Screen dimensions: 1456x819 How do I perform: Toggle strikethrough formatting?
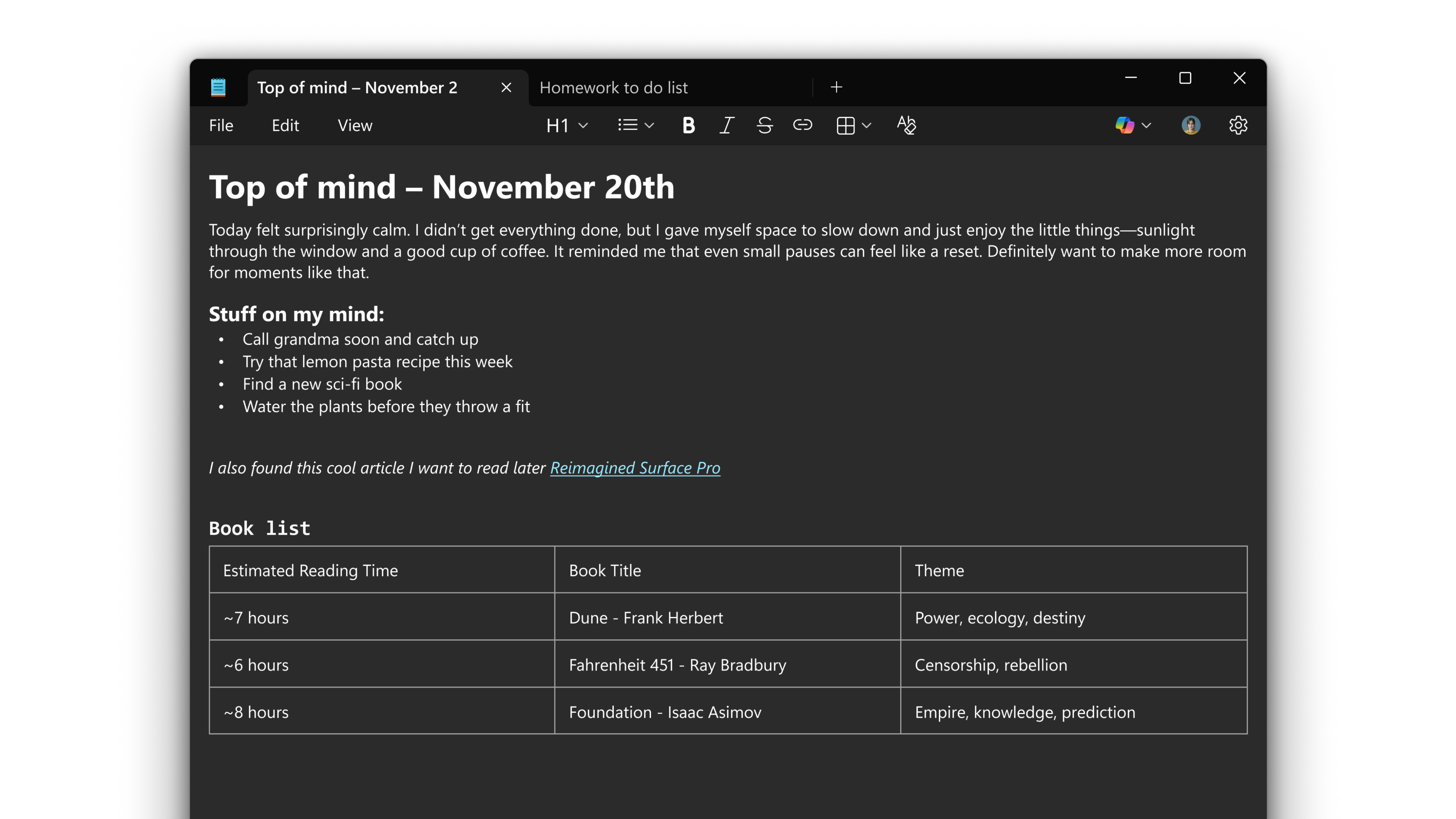[764, 125]
